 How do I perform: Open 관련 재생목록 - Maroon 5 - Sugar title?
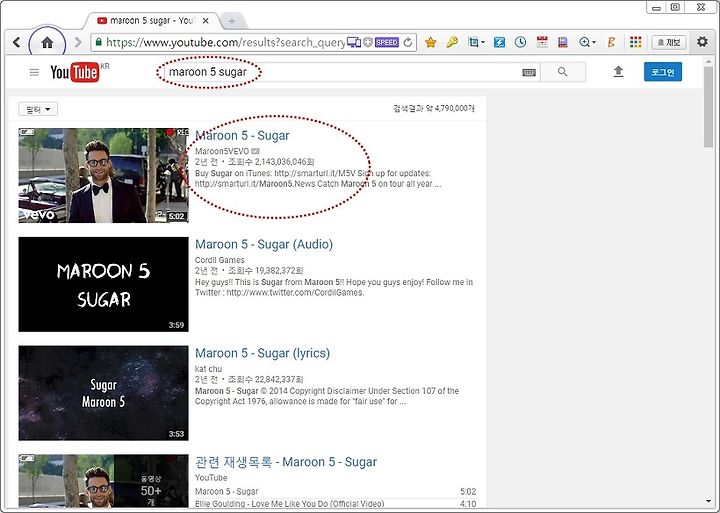pyautogui.click(x=286, y=462)
